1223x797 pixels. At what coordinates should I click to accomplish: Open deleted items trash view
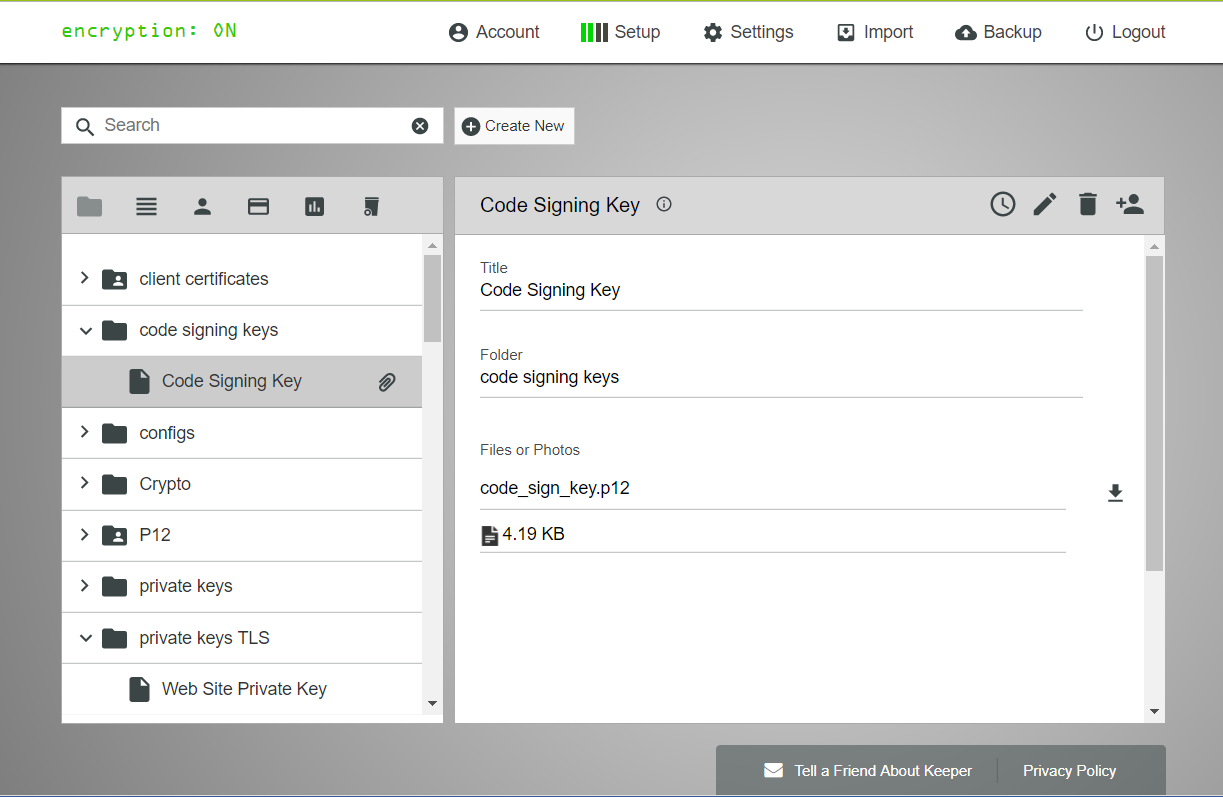coord(371,207)
